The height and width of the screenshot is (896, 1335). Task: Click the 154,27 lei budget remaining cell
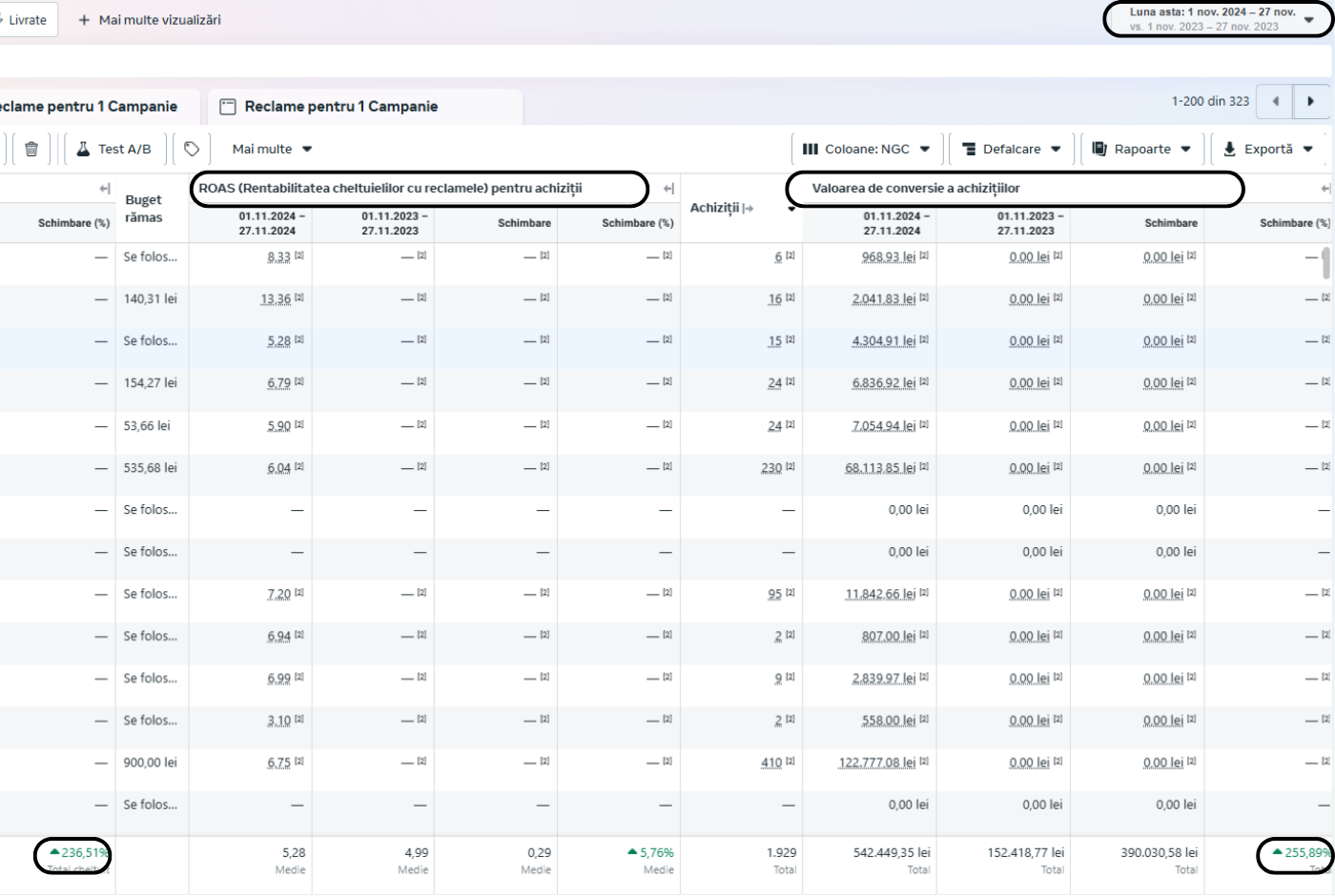[150, 383]
